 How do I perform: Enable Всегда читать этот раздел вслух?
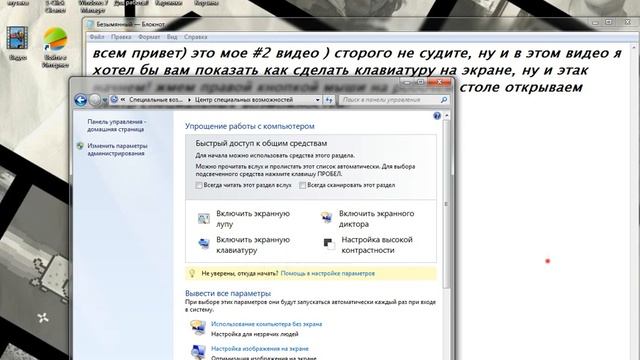pyautogui.click(x=199, y=185)
